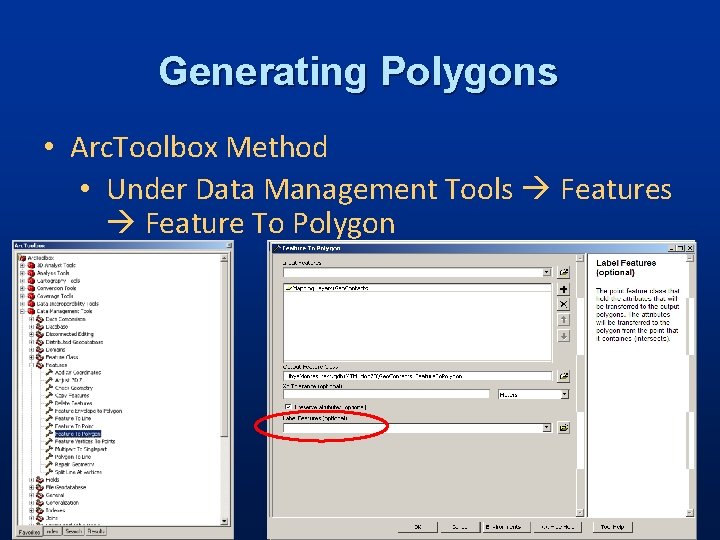This screenshot has width=720, height=540.
Task: Select the Indexes toolset
Action: (x=56, y=510)
